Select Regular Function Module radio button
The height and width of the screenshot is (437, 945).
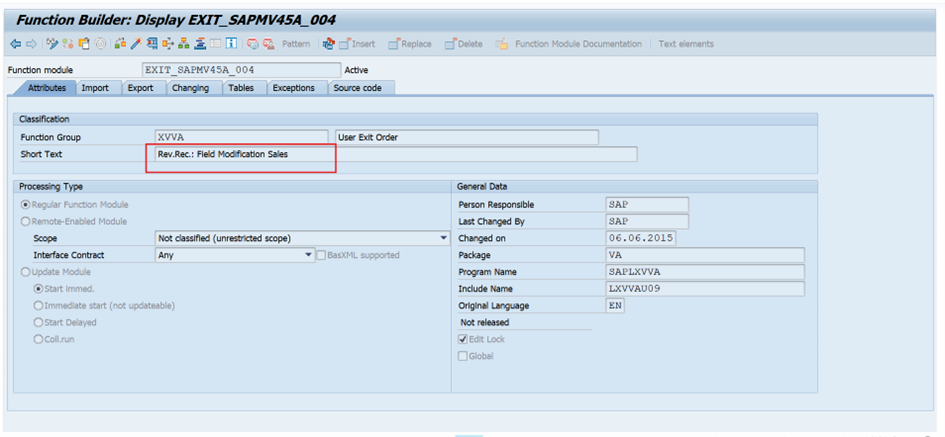25,205
